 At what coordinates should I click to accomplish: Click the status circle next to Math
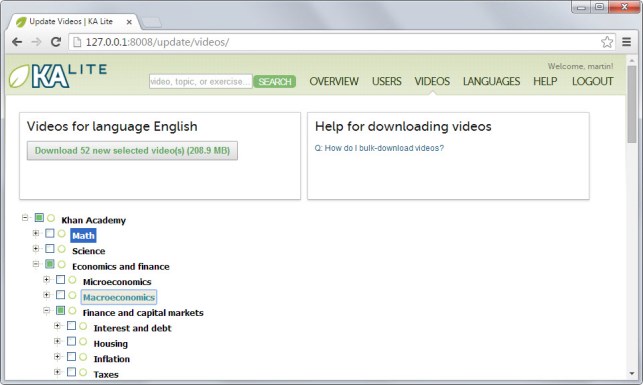click(62, 234)
